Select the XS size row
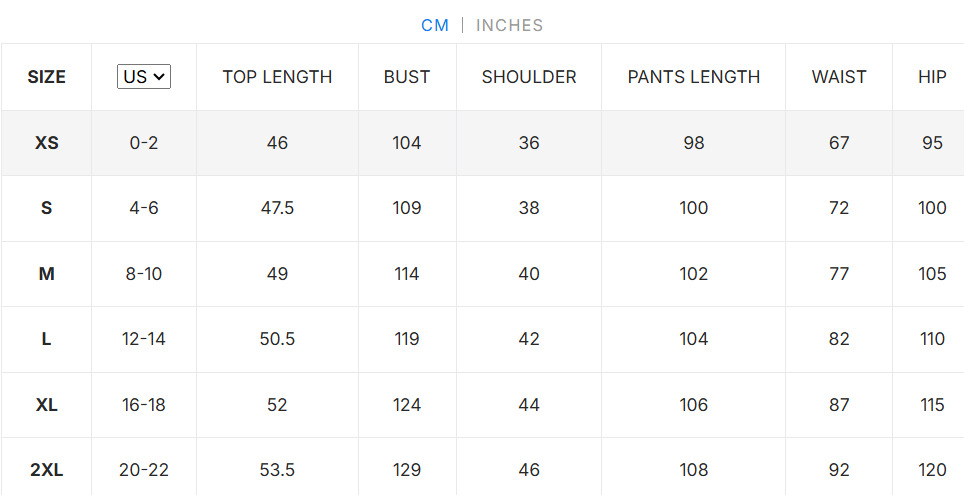This screenshot has width=973, height=495. click(47, 143)
